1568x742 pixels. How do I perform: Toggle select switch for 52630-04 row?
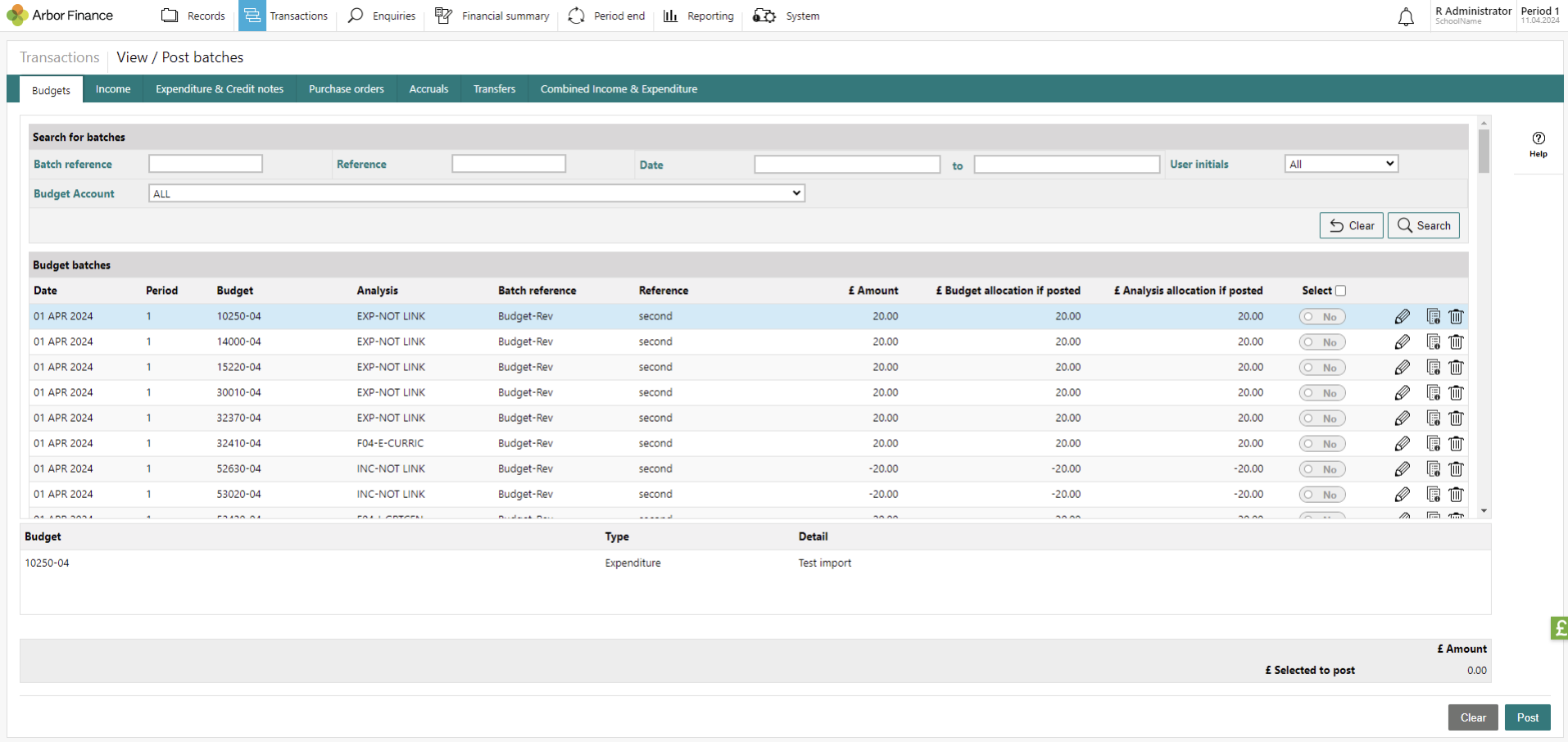point(1321,469)
